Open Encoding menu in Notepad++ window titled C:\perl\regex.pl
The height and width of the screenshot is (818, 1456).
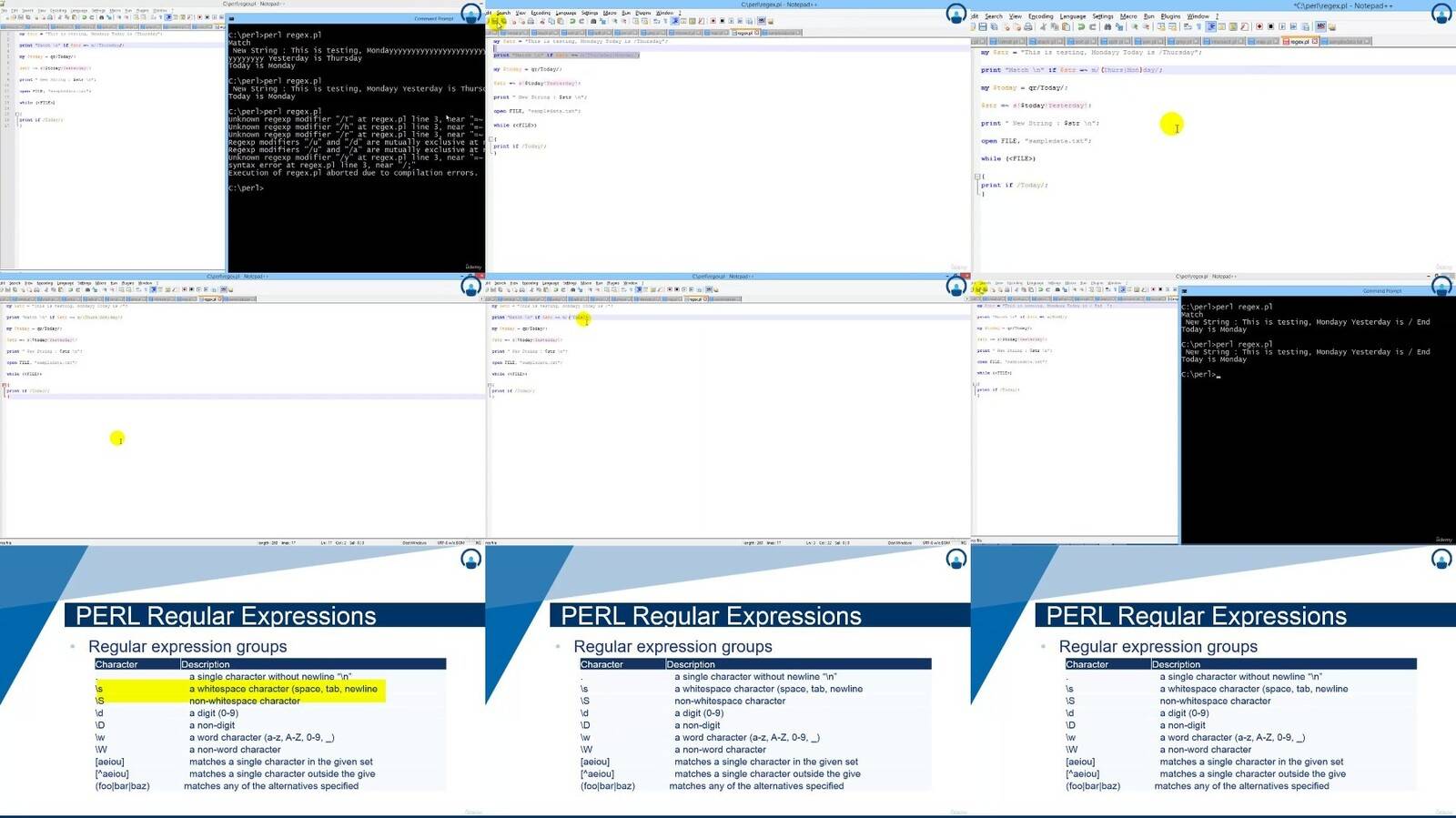[541, 13]
